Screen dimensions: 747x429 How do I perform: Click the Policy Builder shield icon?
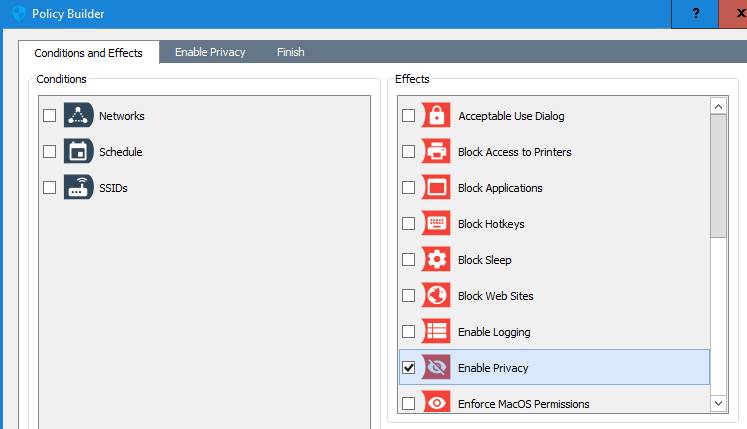18,13
